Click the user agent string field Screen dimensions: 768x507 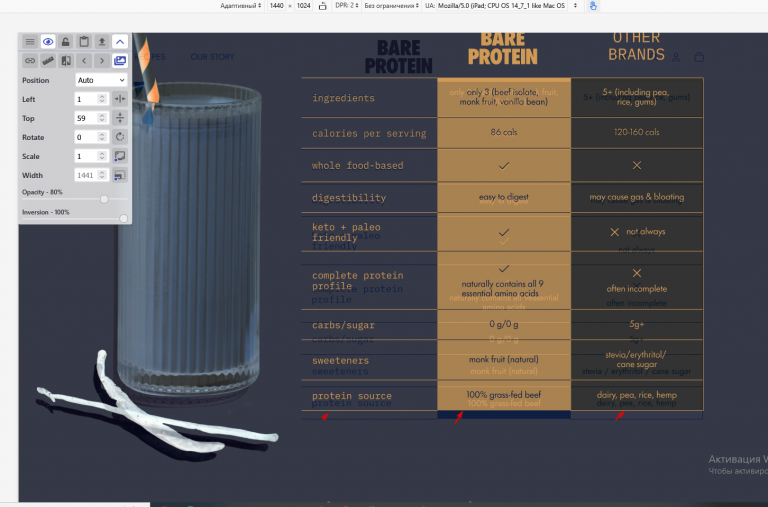coord(502,6)
